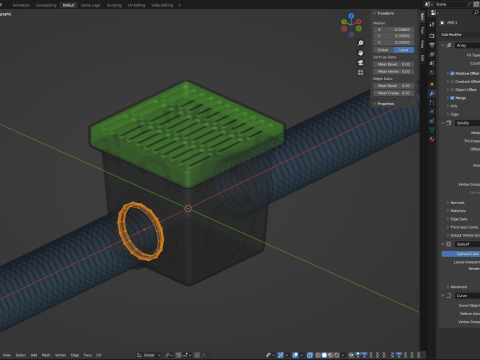
Task: Collapse the Subsurf modifier panel
Action: click(443, 244)
